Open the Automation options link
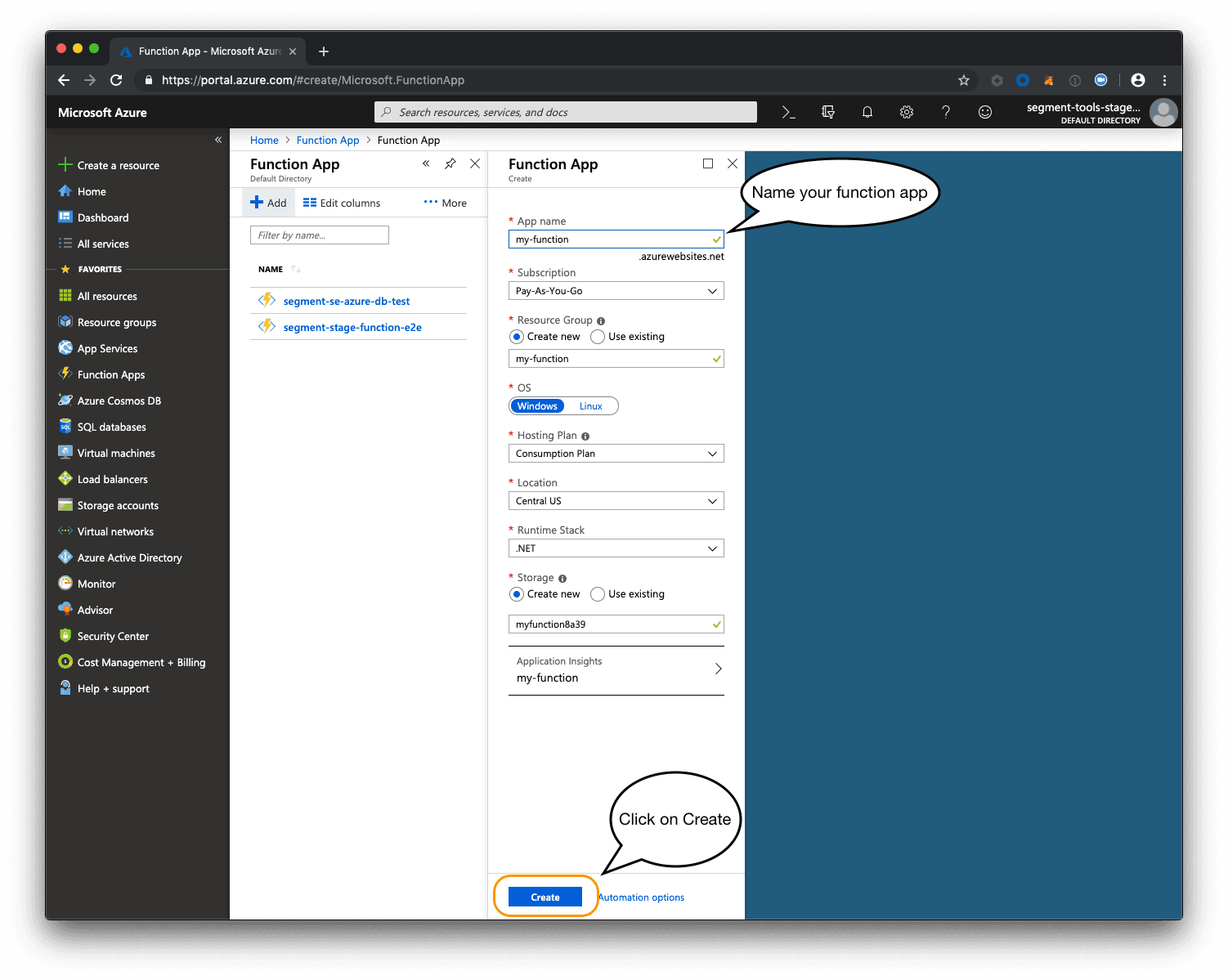The height and width of the screenshot is (980, 1228). [x=641, y=897]
